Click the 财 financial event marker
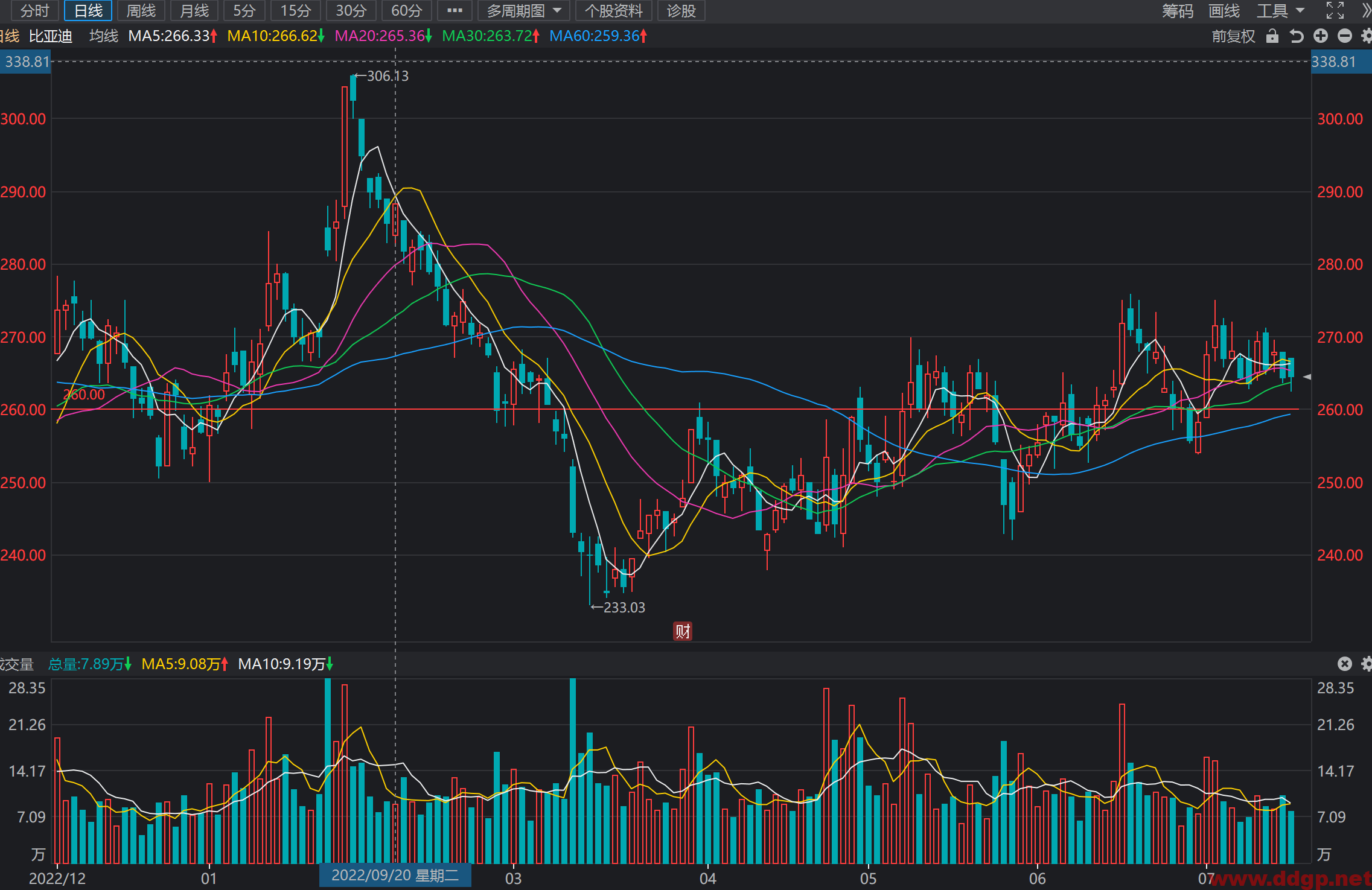 pyautogui.click(x=683, y=631)
